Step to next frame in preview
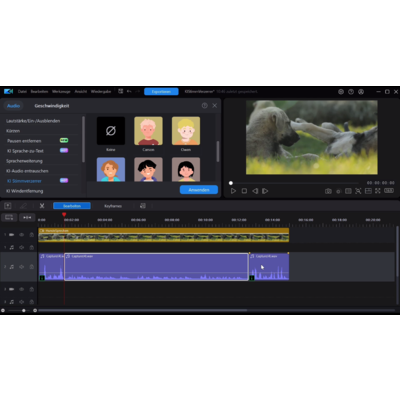The height and width of the screenshot is (400, 400). (x=265, y=191)
